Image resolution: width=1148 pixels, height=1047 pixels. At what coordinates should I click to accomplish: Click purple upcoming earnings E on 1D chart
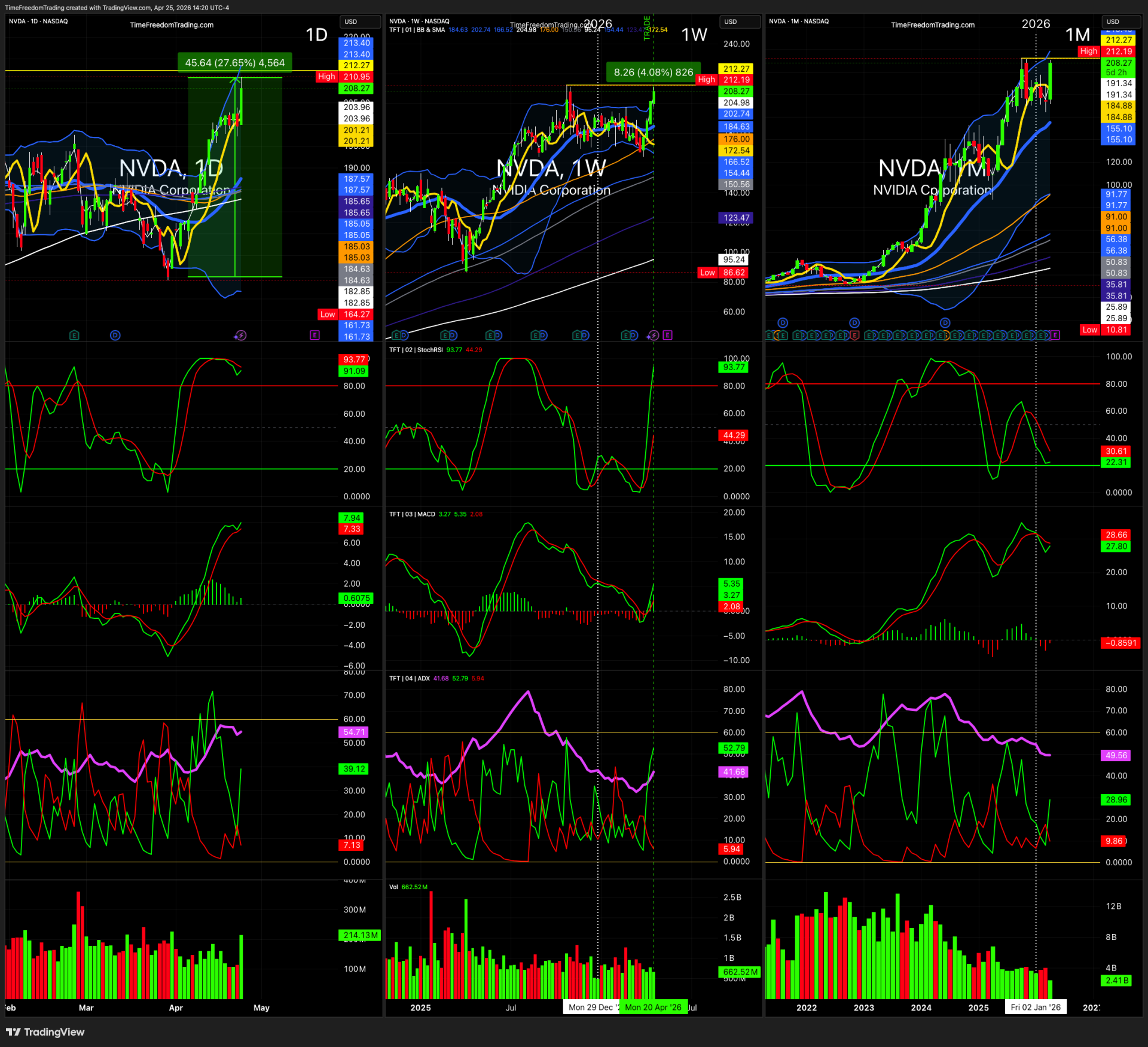click(315, 335)
